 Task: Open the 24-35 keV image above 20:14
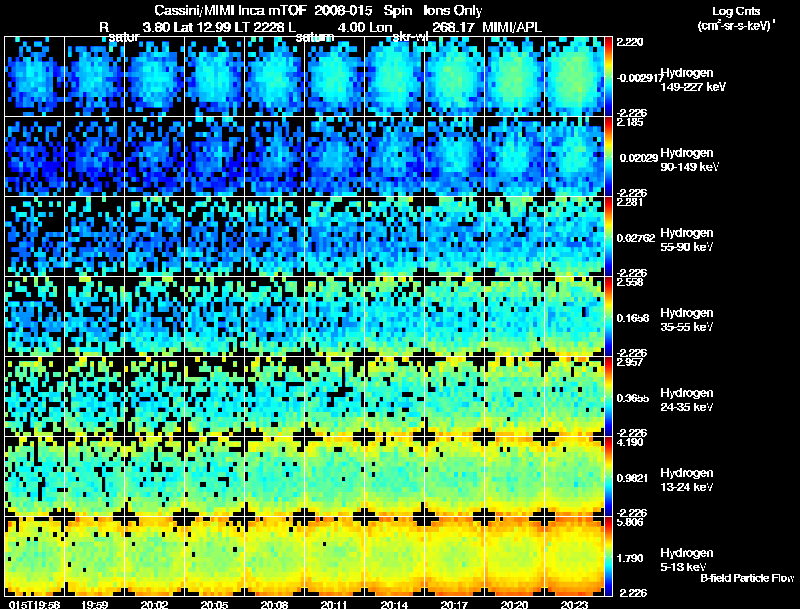[x=394, y=397]
